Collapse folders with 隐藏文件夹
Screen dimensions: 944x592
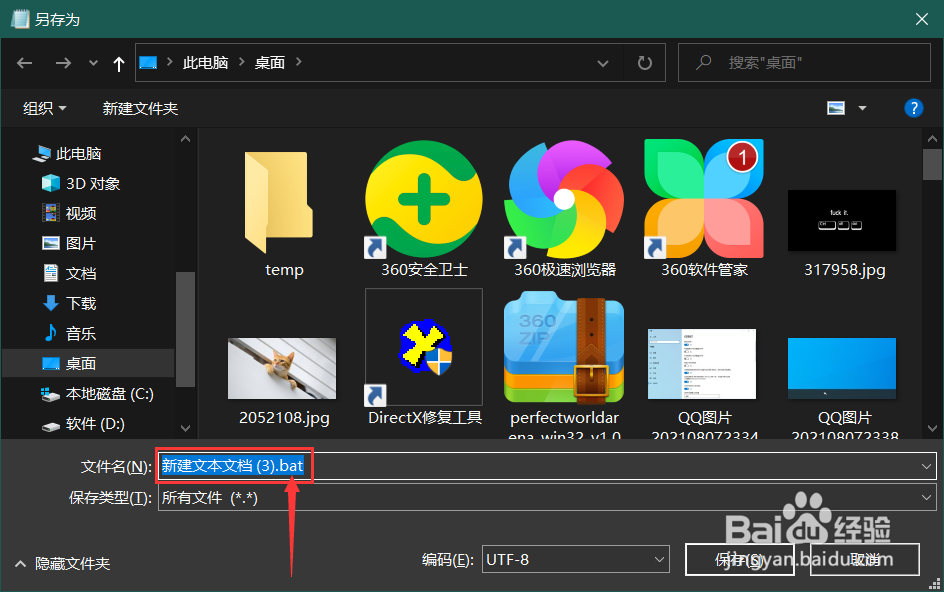pyautogui.click(x=63, y=564)
